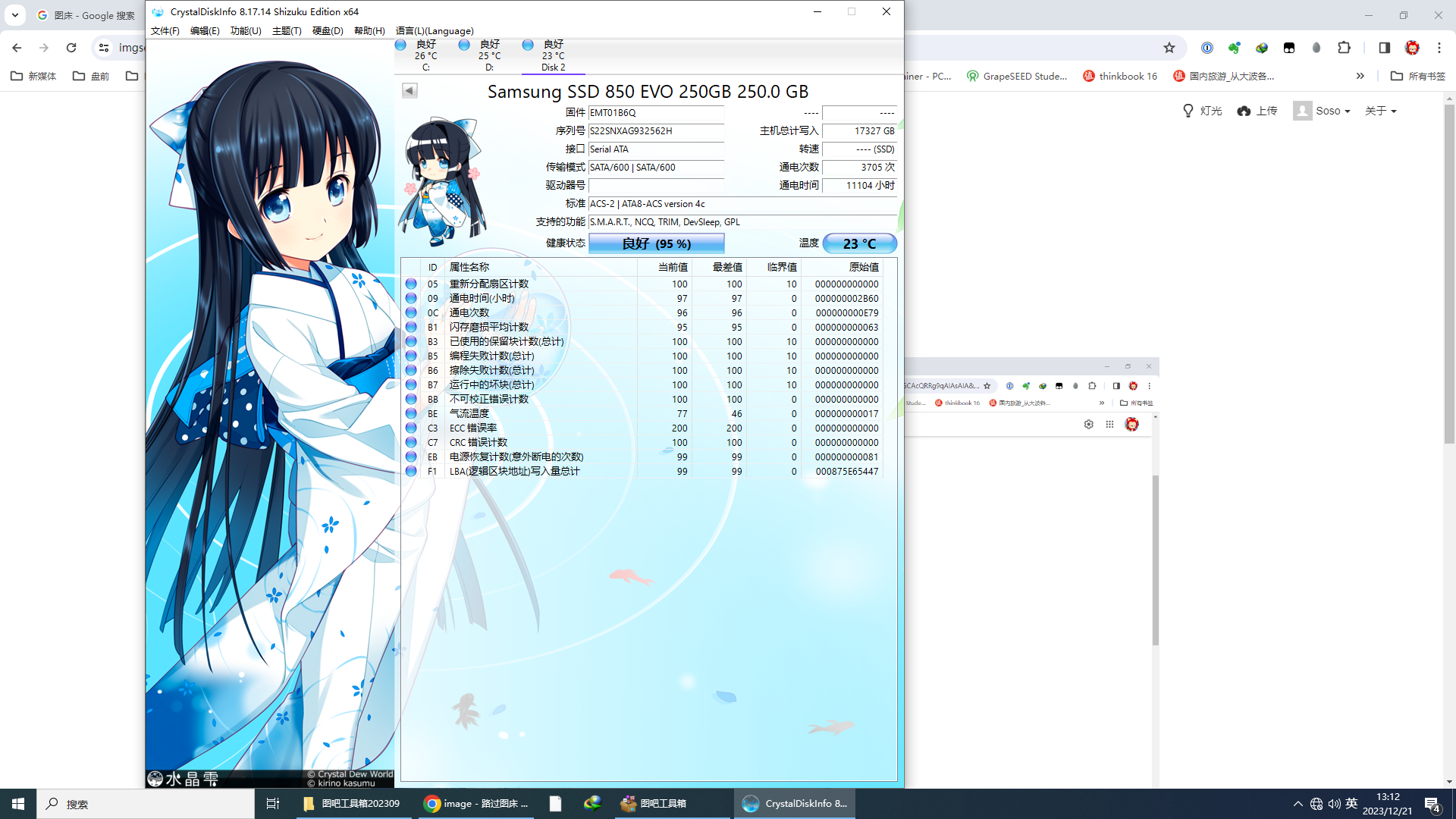Viewport: 1456px width, 819px height.
Task: Click the Shizuku chibi character image
Action: [441, 182]
